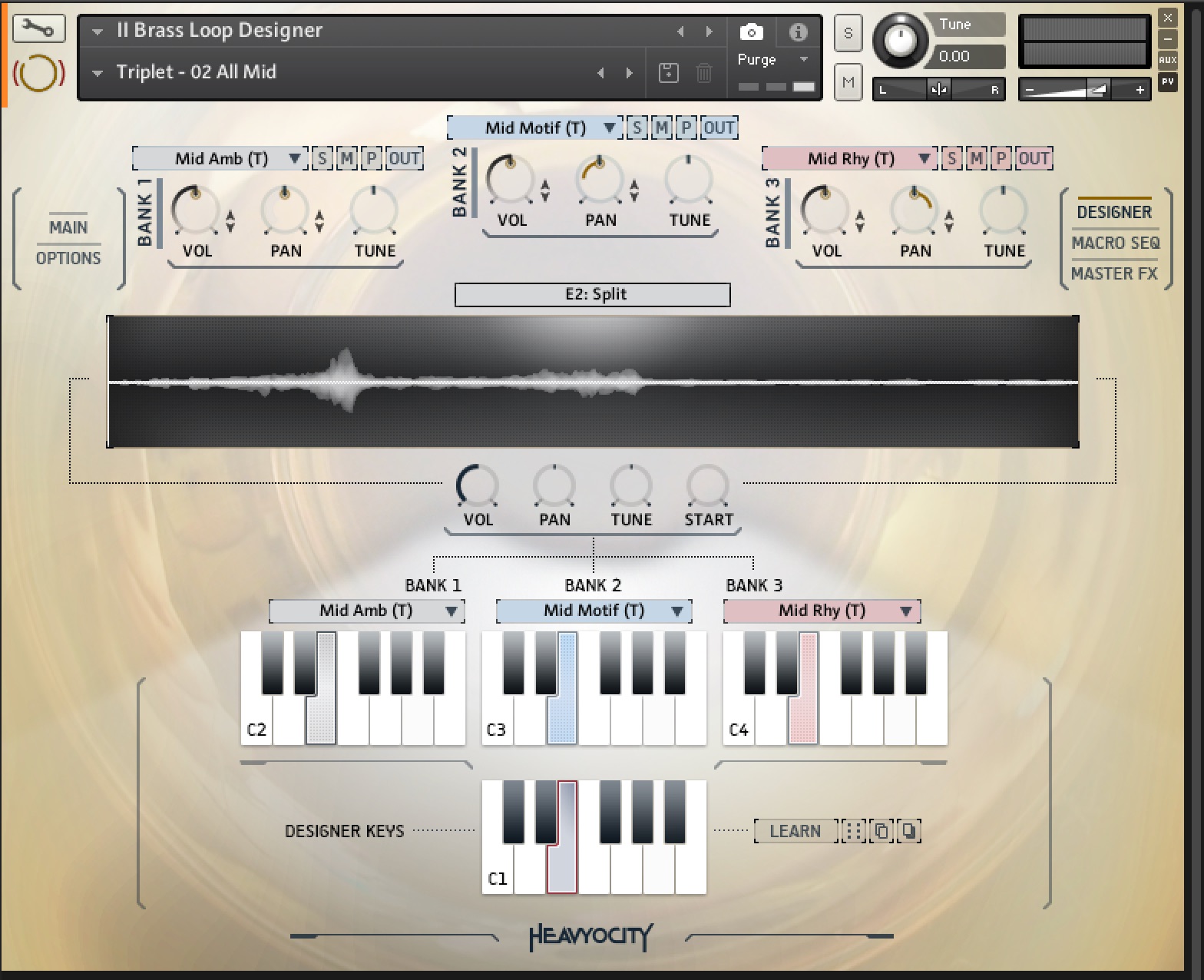The image size is (1204, 980).
Task: Click the camera snapshot icon
Action: (x=751, y=32)
